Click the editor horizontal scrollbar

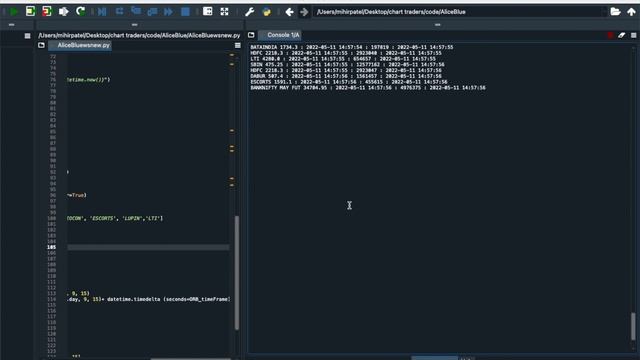click(191, 359)
